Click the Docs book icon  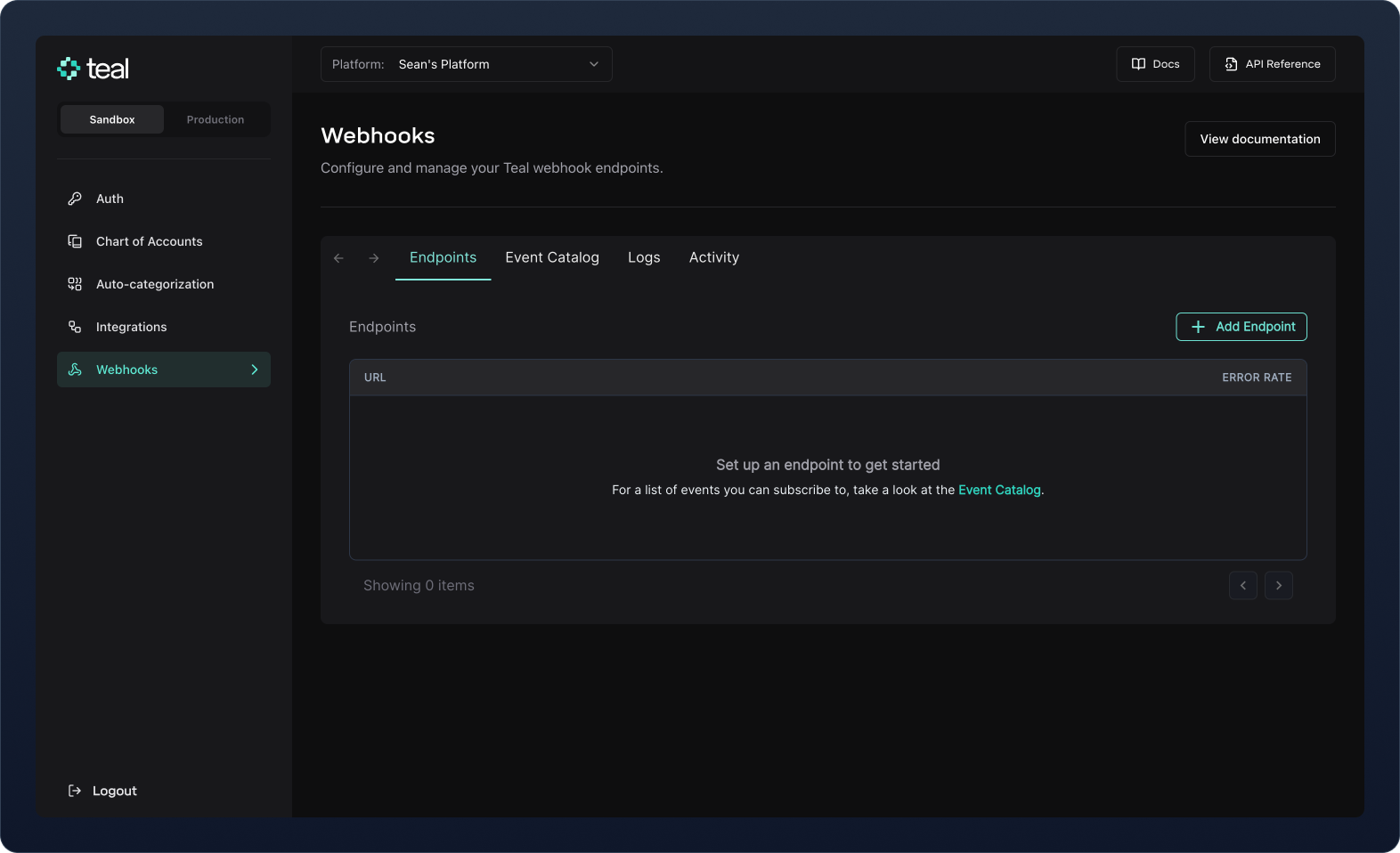pyautogui.click(x=1138, y=64)
